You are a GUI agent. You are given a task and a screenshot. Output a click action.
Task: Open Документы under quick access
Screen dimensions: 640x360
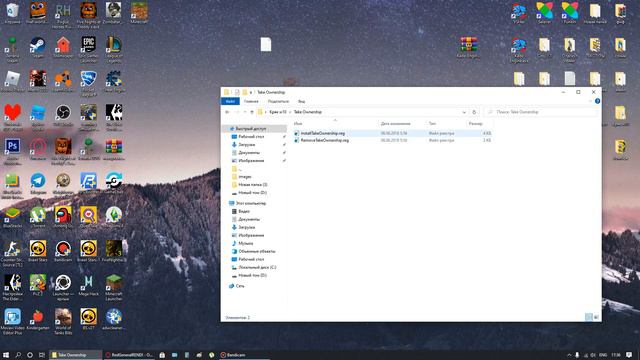click(x=249, y=153)
